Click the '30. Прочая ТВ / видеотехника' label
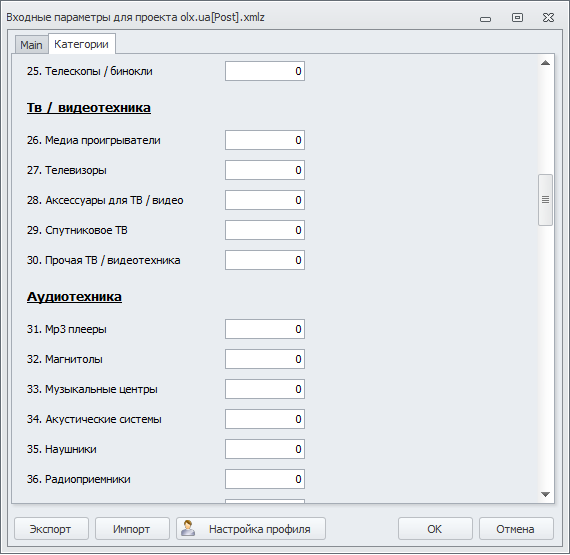Screen dimensions: 570x555 (x=103, y=260)
